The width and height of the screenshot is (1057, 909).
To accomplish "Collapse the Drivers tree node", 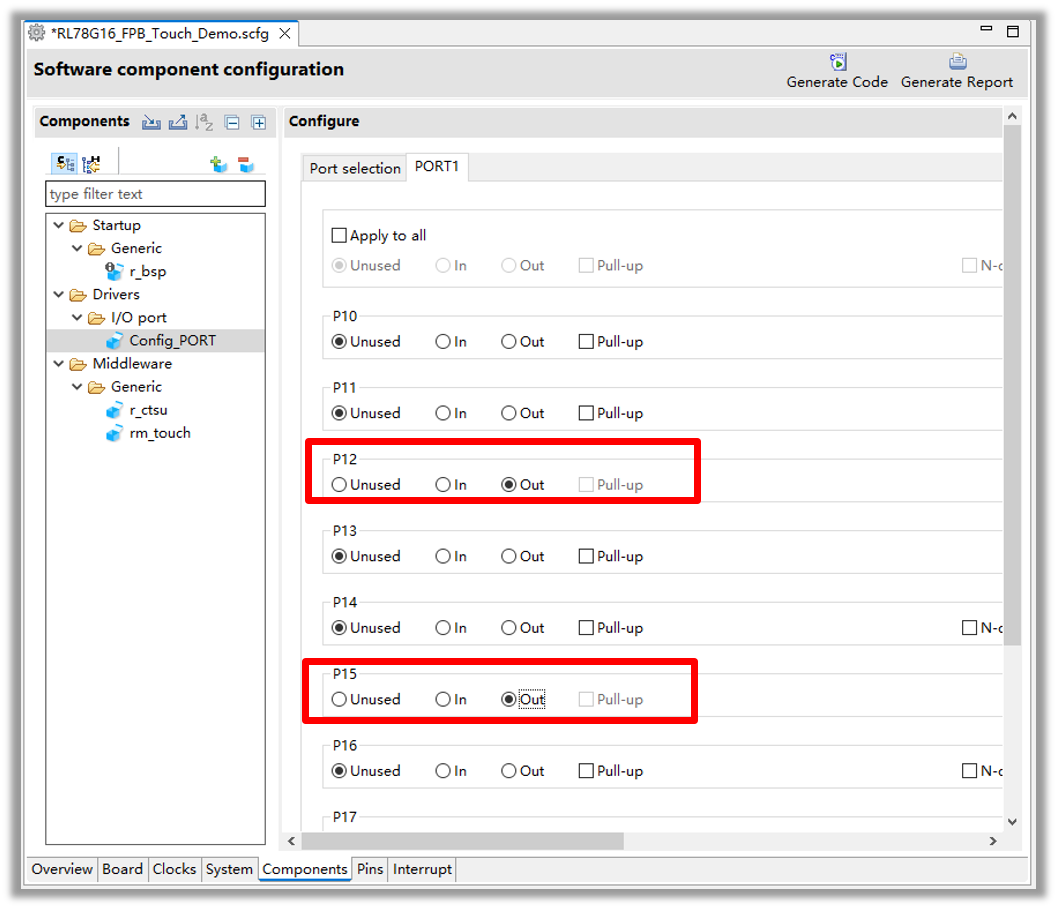I will pyautogui.click(x=59, y=294).
